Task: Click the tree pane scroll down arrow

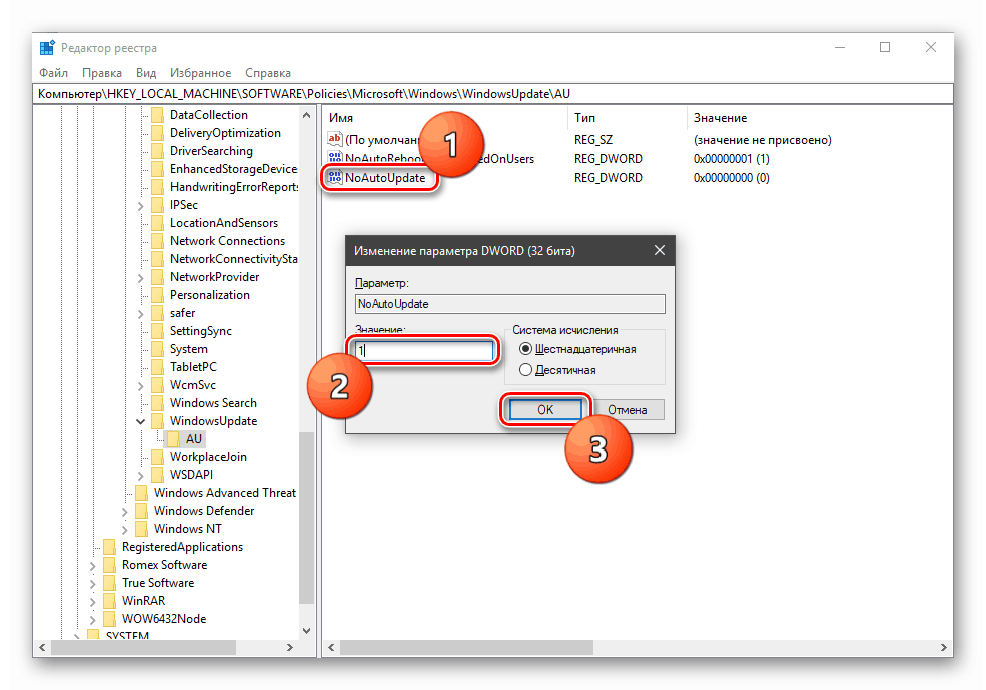Action: click(x=306, y=630)
